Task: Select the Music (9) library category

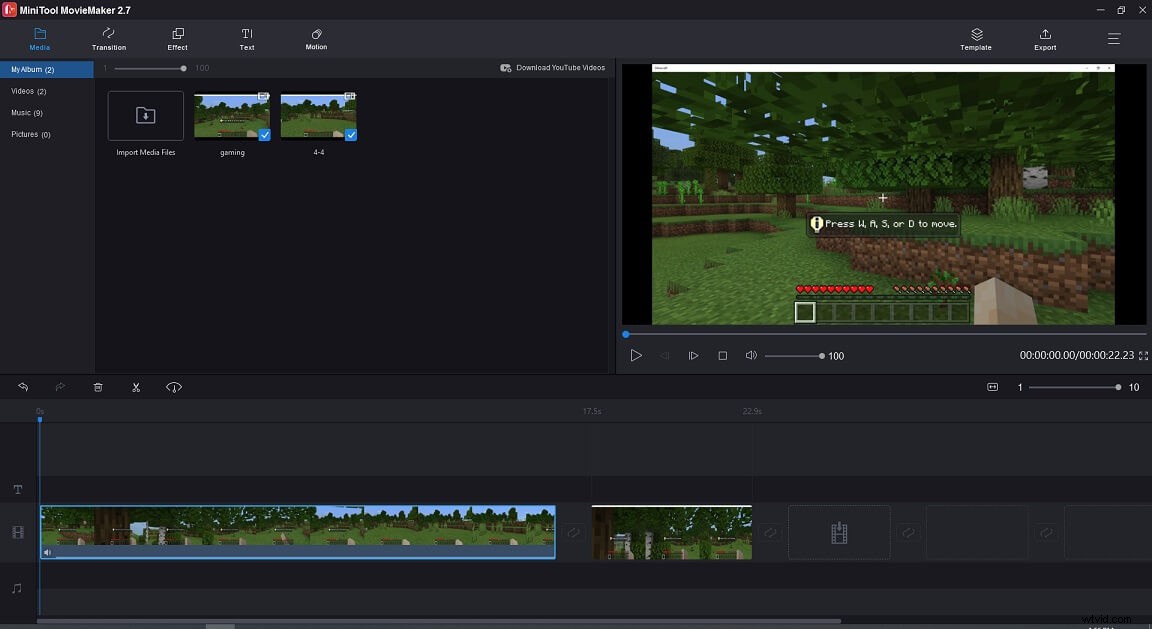Action: 30,112
